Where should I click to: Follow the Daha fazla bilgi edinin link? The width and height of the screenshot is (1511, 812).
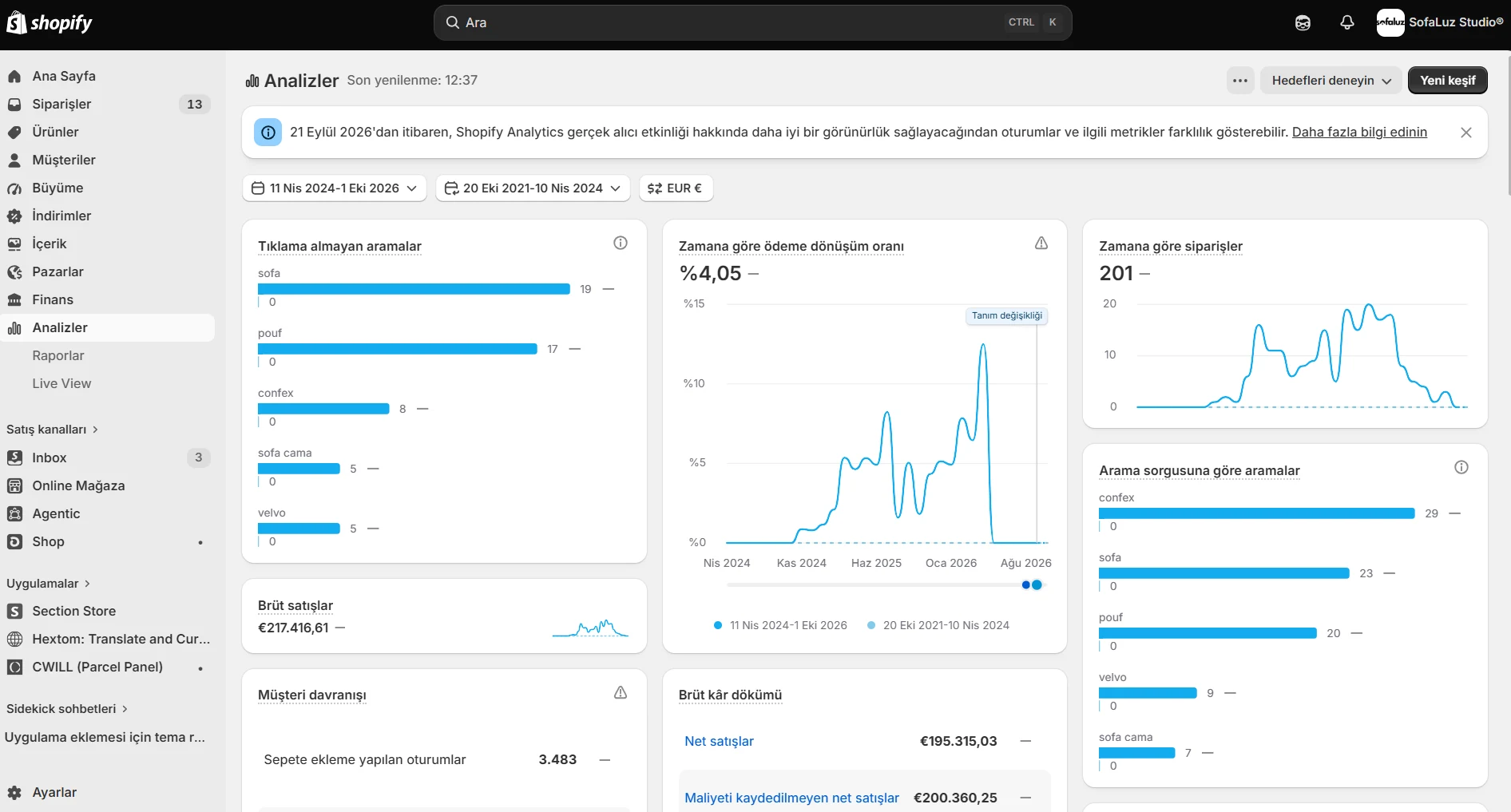1359,133
